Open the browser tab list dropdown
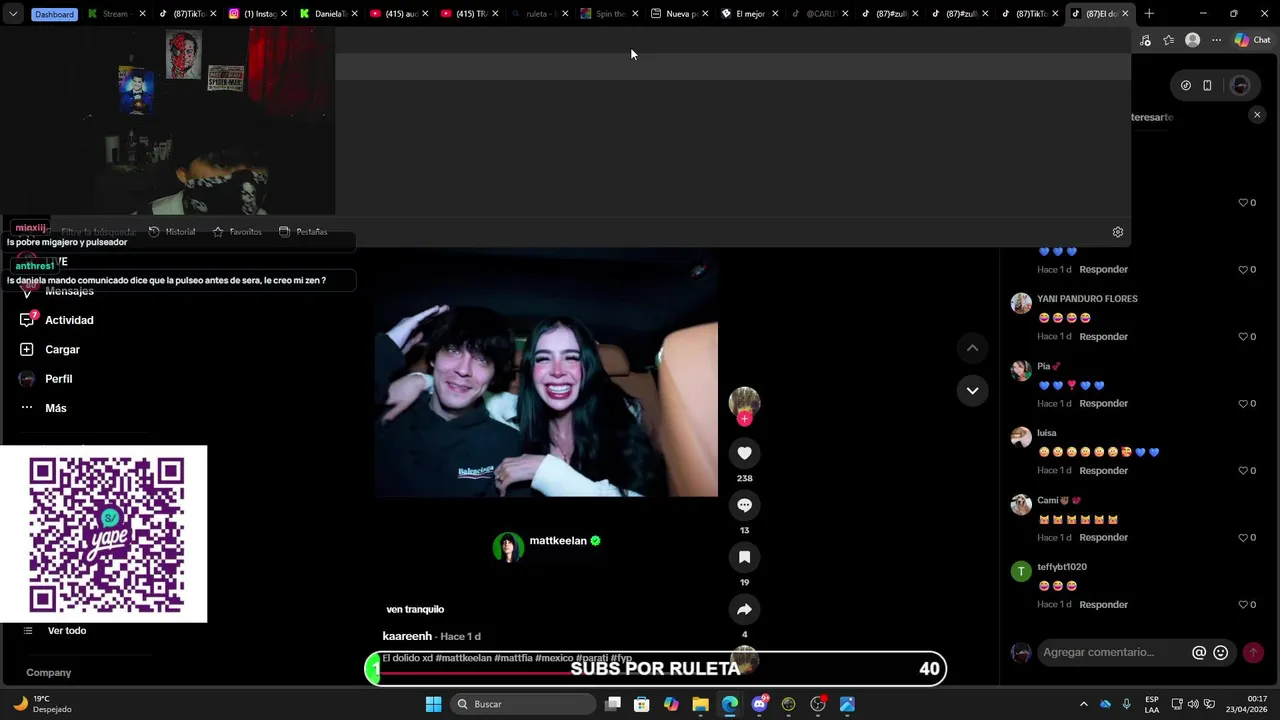The image size is (1280, 720). [12, 14]
